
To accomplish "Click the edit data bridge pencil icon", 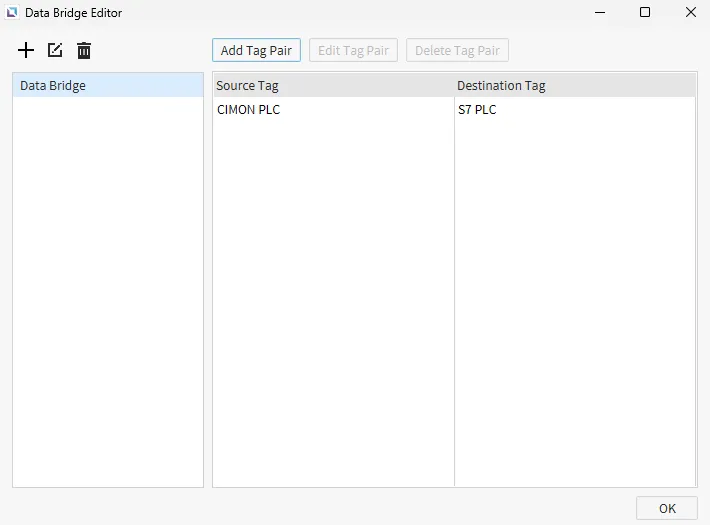I will coord(55,50).
